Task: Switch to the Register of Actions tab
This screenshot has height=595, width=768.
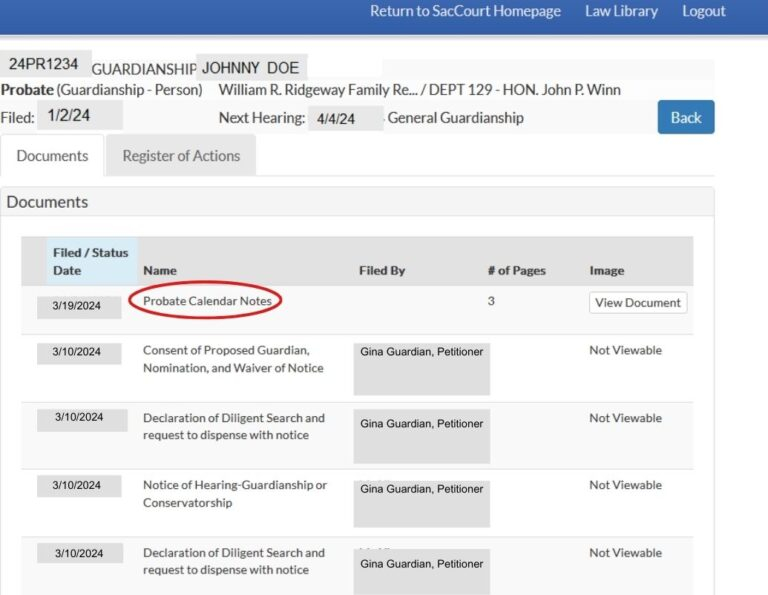Action: click(181, 156)
